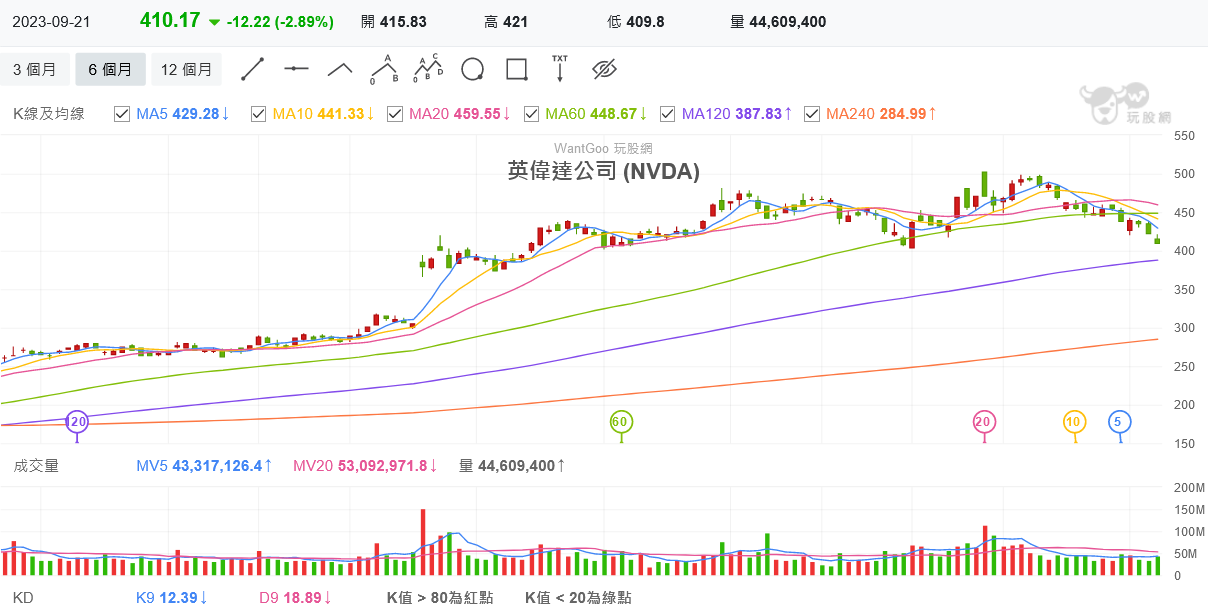
Task: Click the change -12.22 (-2.89%) text
Action: tap(281, 22)
